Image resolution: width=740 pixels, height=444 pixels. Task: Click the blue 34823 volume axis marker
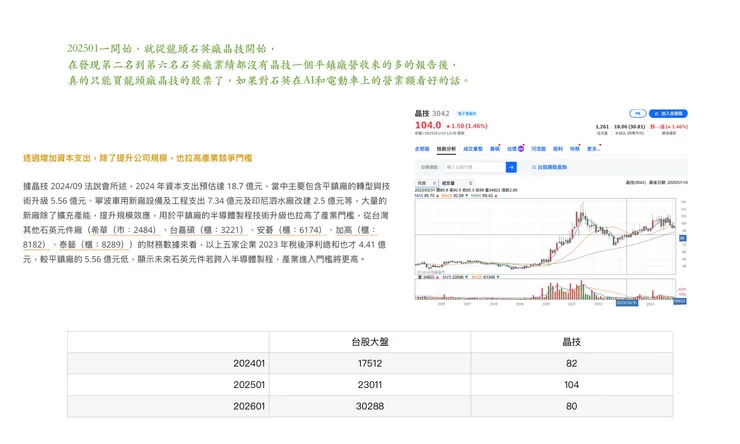(x=680, y=301)
